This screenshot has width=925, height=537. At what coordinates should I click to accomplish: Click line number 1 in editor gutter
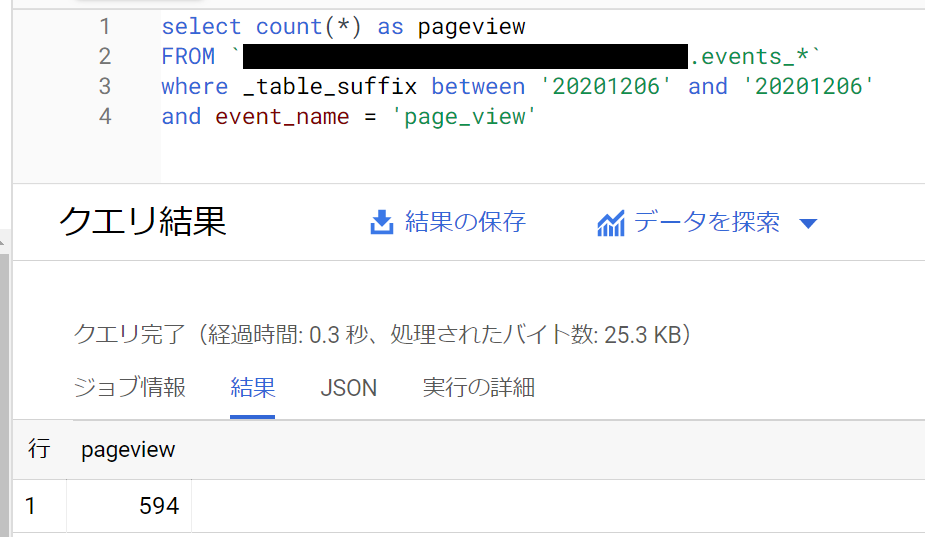coord(105,26)
